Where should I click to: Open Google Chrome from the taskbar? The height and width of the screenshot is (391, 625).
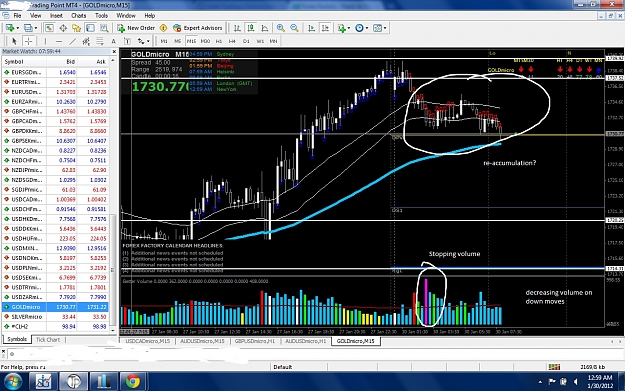(133, 381)
